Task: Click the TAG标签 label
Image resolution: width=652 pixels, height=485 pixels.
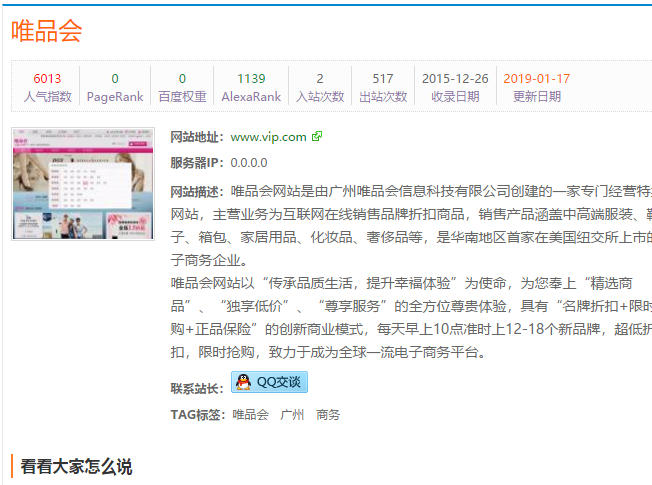Action: tap(198, 415)
